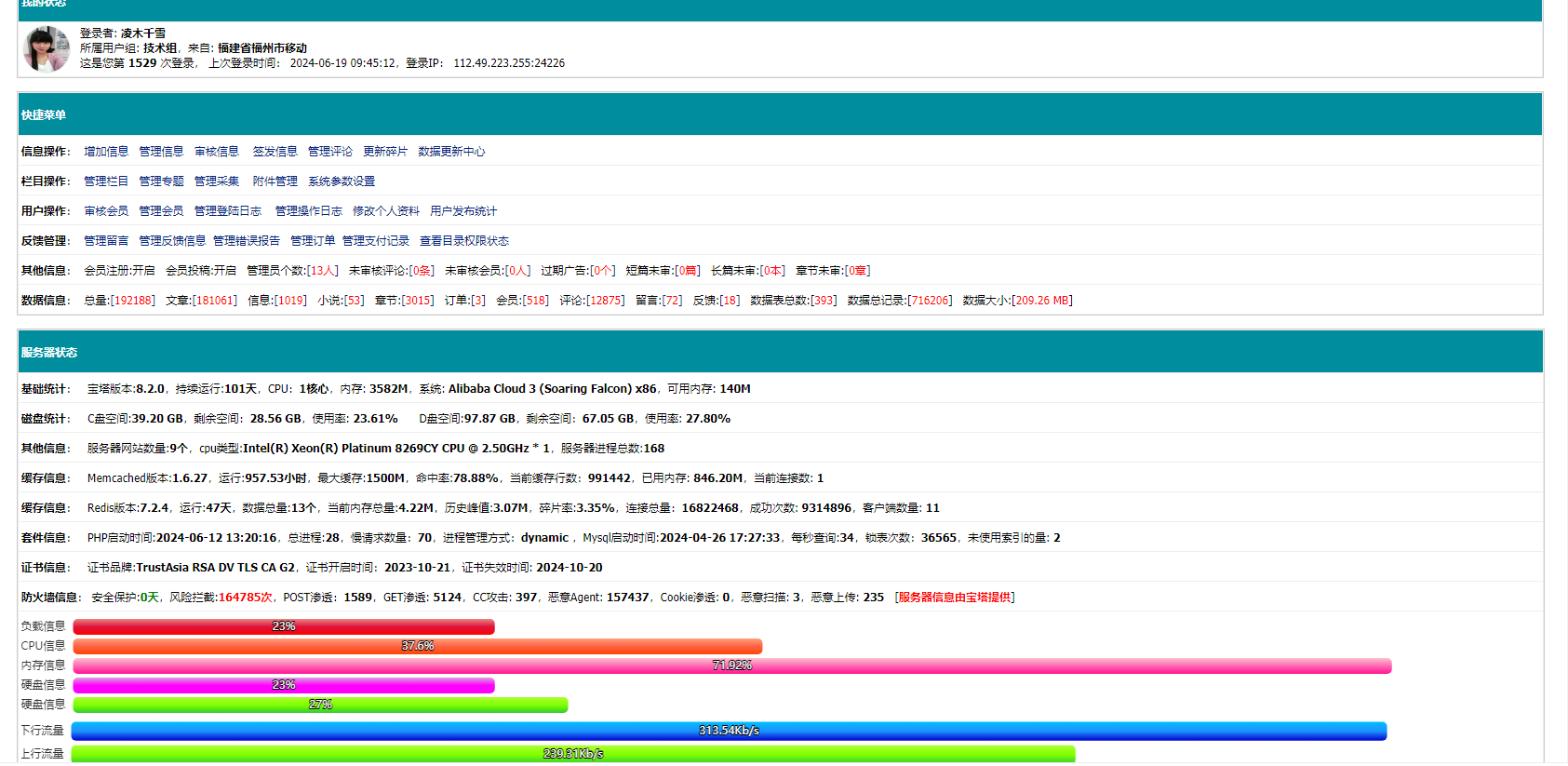1568x766 pixels.
Task: Open 修改个人资料 link
Action: click(x=386, y=211)
